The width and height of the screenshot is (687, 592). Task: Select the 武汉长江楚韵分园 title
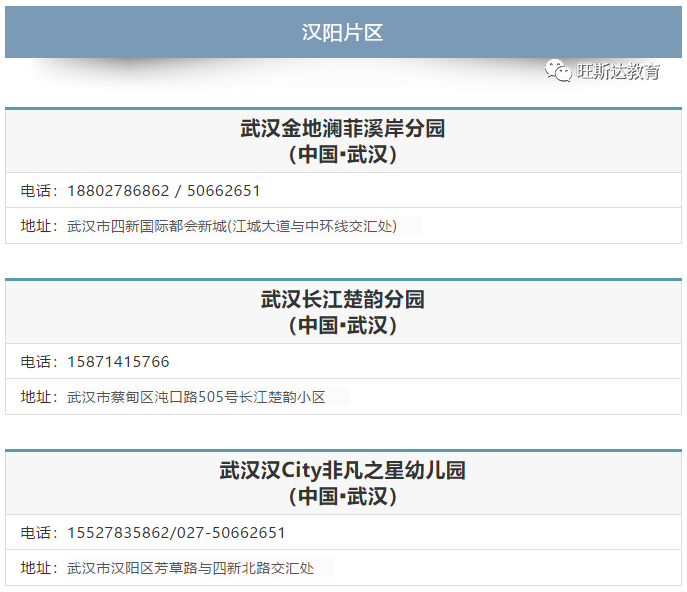343,299
